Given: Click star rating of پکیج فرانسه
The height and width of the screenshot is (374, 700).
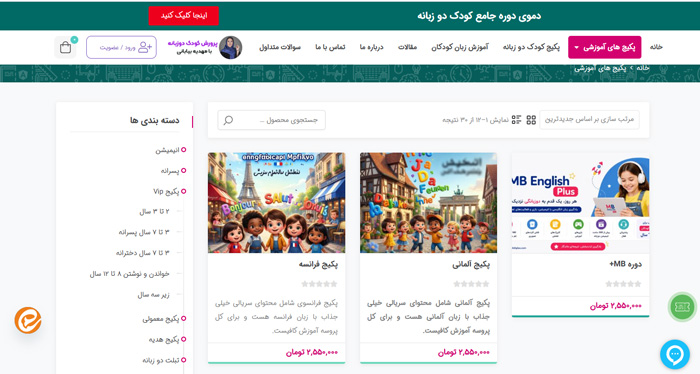Looking at the screenshot, I should [x=319, y=284].
